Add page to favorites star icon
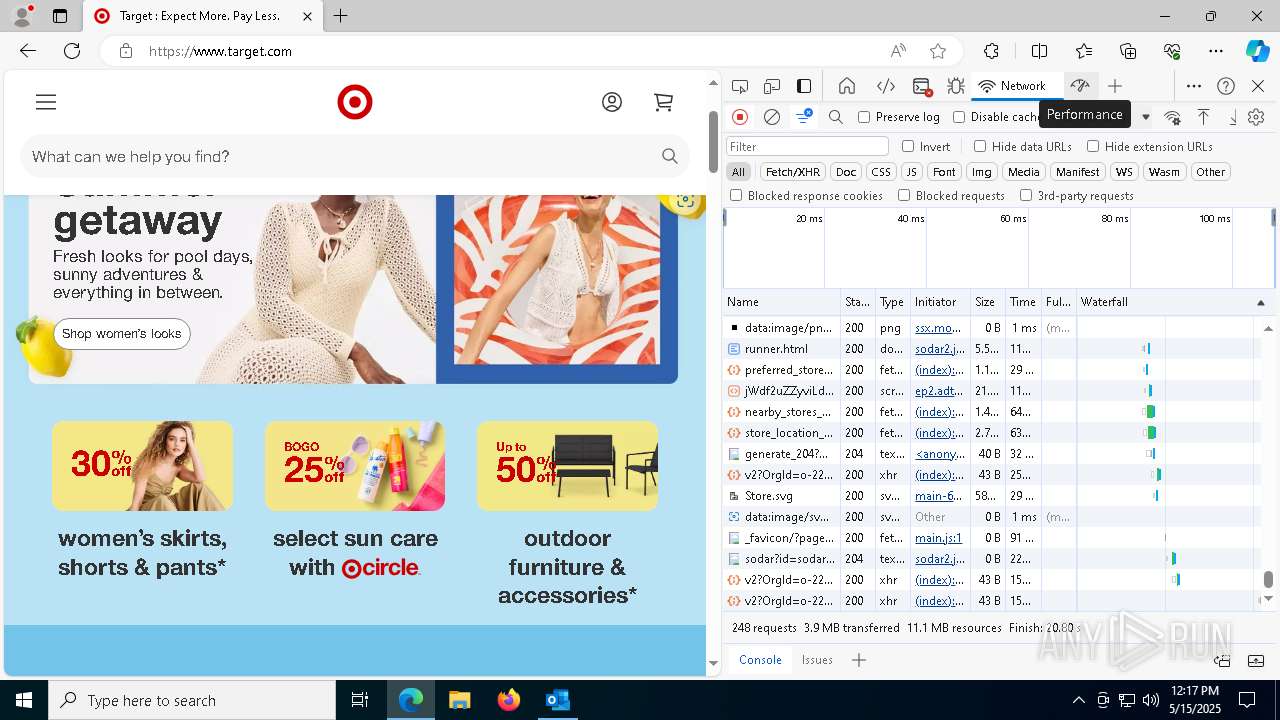1280x720 pixels. (938, 51)
